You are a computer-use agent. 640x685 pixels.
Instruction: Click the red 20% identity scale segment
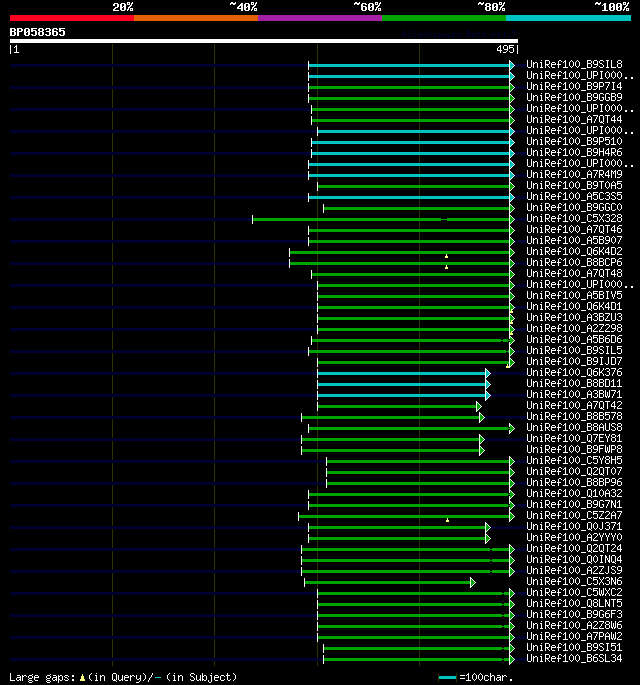click(72, 18)
